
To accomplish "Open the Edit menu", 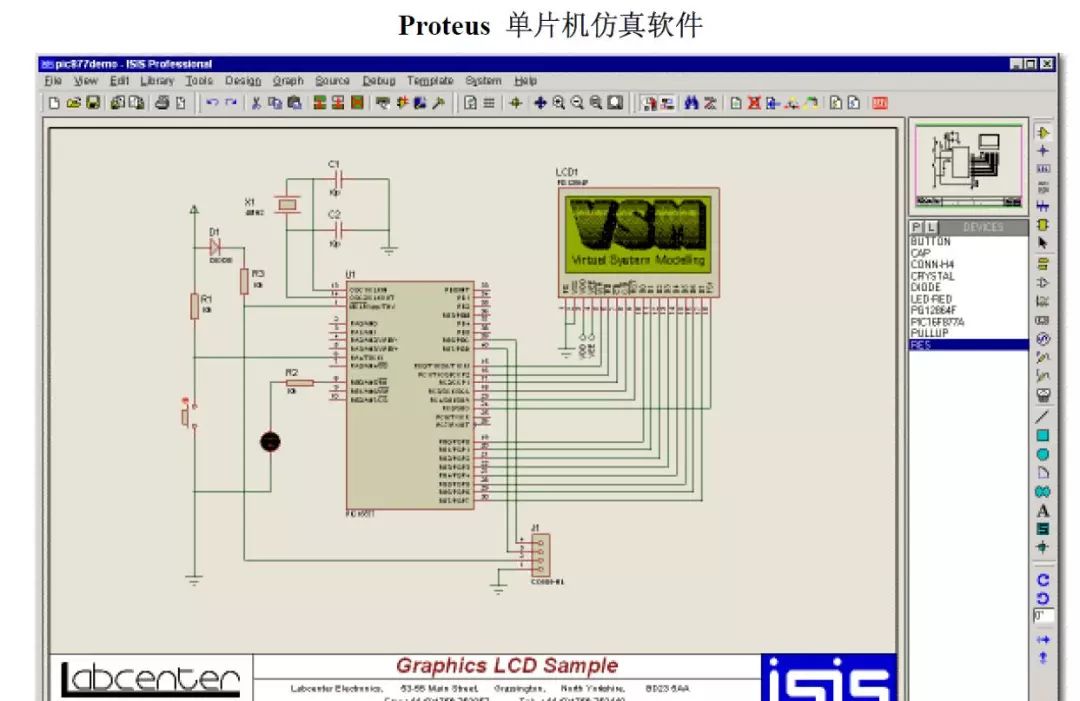I will click(x=119, y=81).
